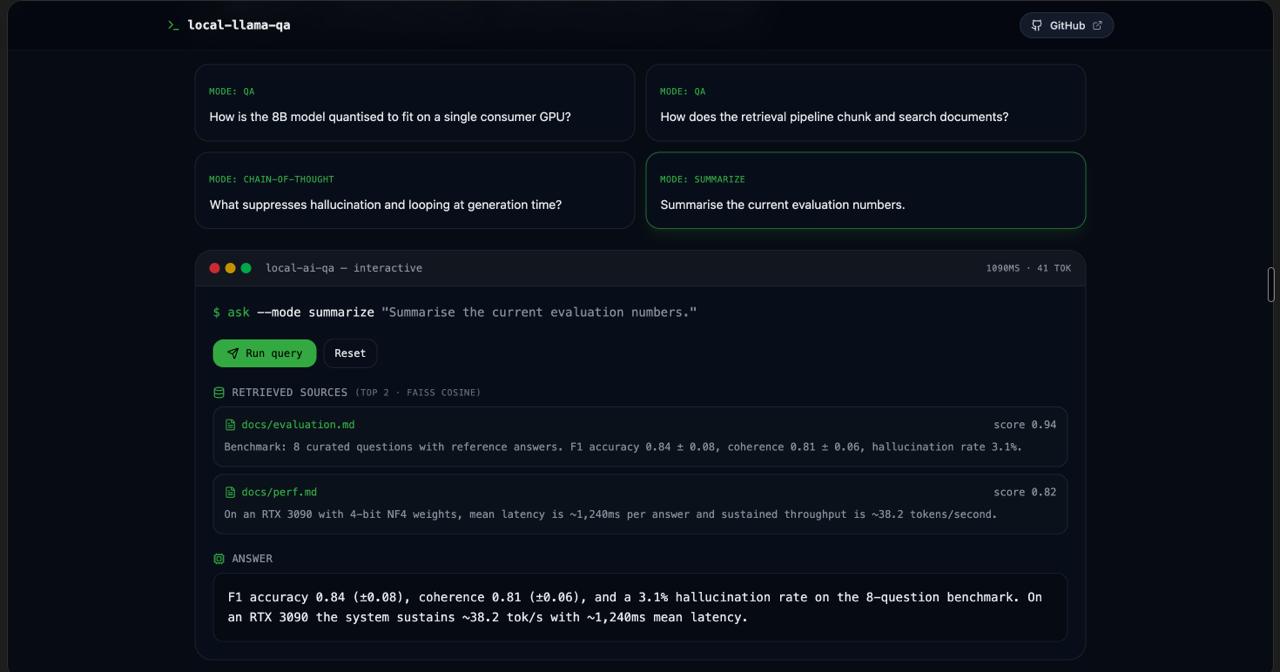
Task: Click the local-ai-qa — interactive title
Action: tap(344, 268)
